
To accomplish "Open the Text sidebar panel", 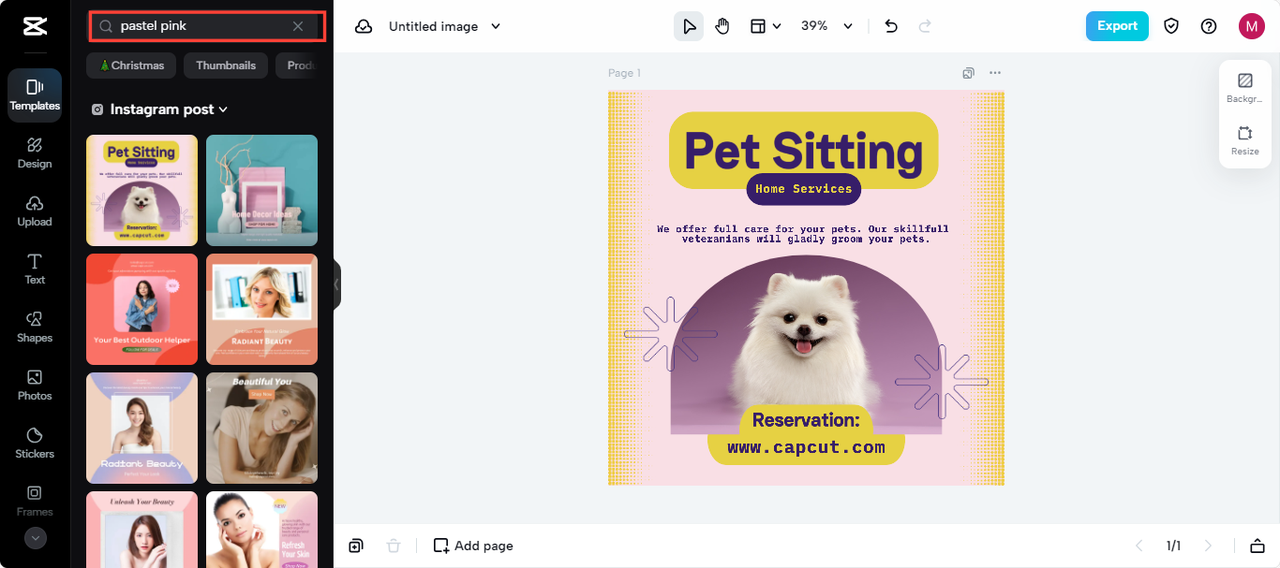I will (x=35, y=269).
